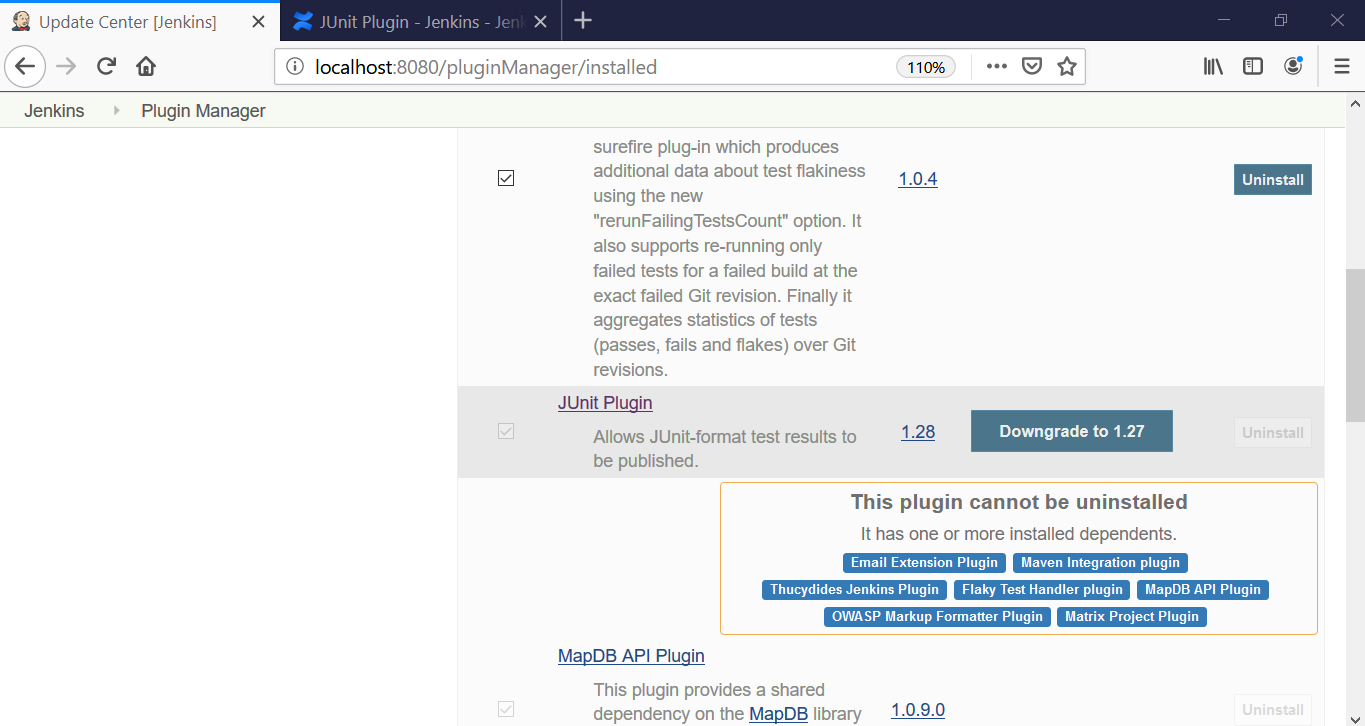Bookmark this page with the star icon

[1067, 67]
